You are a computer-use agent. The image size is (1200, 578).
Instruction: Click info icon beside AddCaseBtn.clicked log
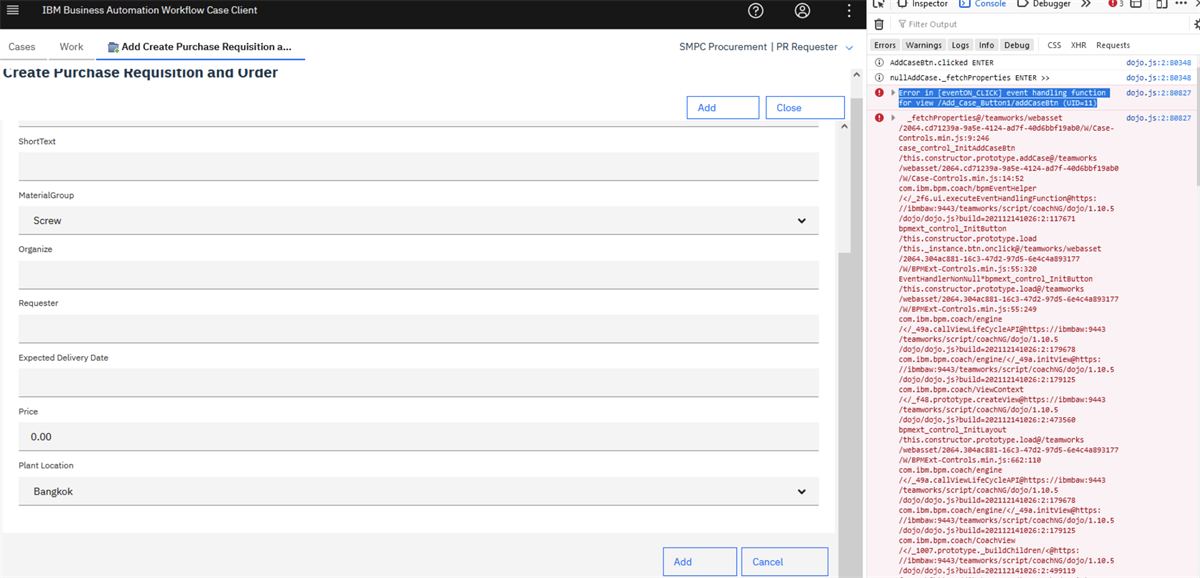pos(879,62)
